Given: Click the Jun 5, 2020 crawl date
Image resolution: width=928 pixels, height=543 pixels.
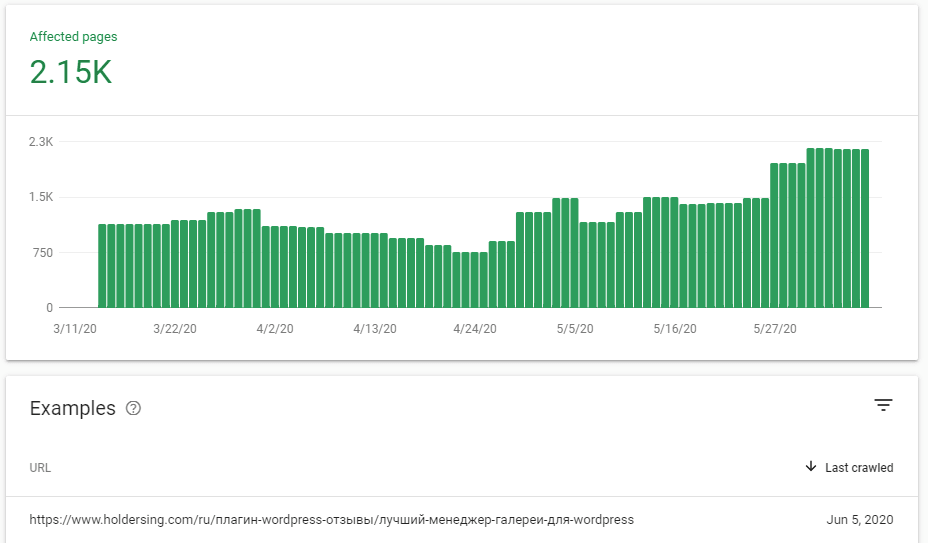Looking at the screenshot, I should pyautogui.click(x=859, y=520).
